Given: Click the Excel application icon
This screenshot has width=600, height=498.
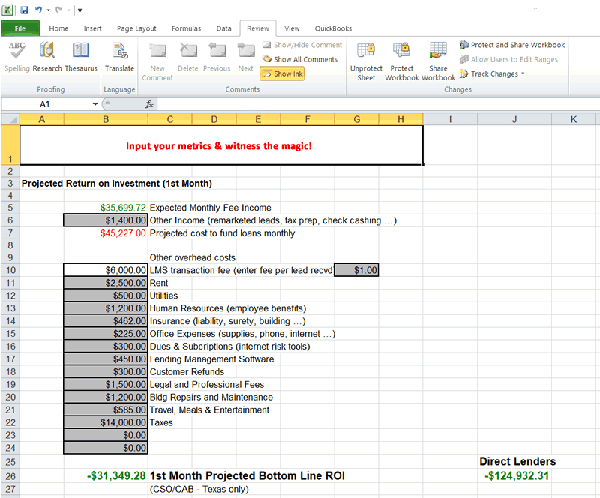Looking at the screenshot, I should [8, 10].
